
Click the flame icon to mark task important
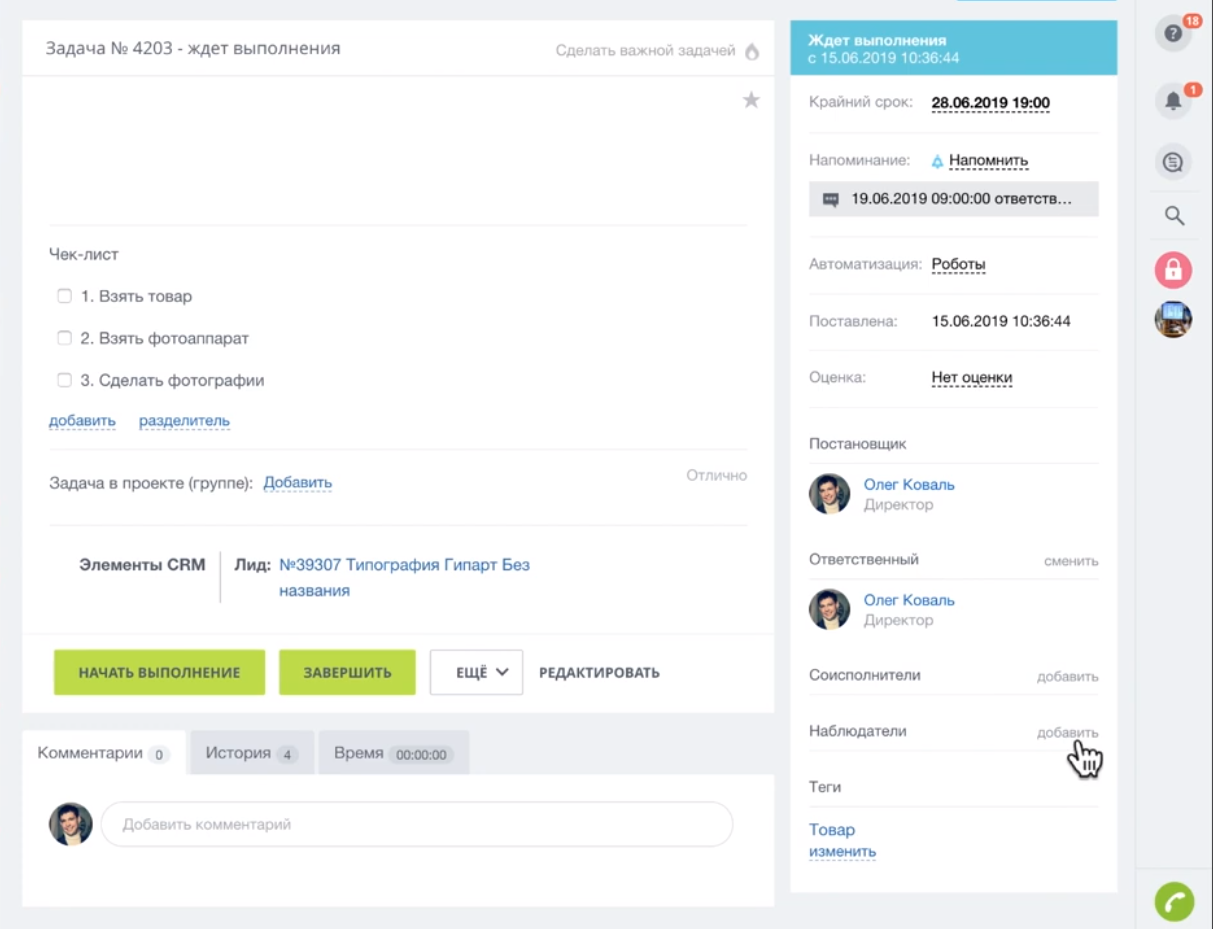pos(752,51)
